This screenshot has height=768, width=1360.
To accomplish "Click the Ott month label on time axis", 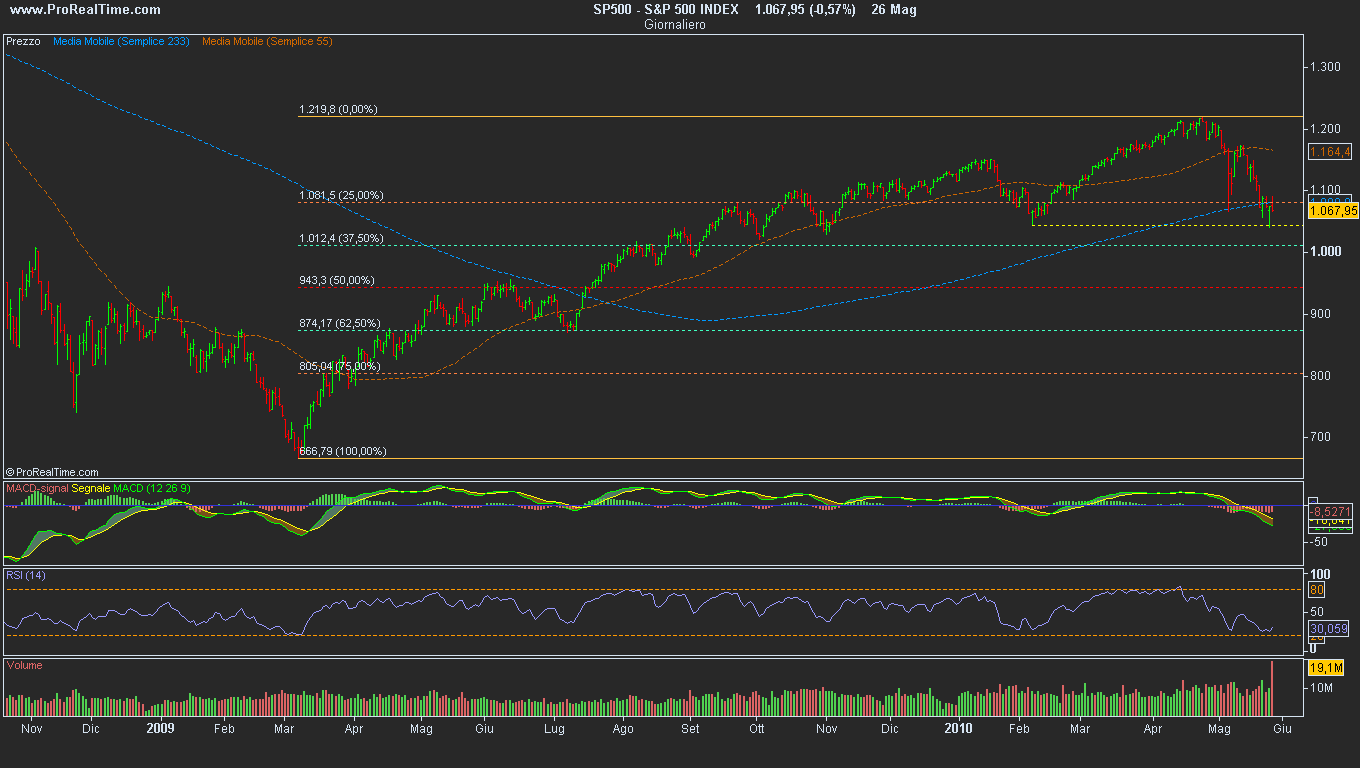I will (x=757, y=728).
